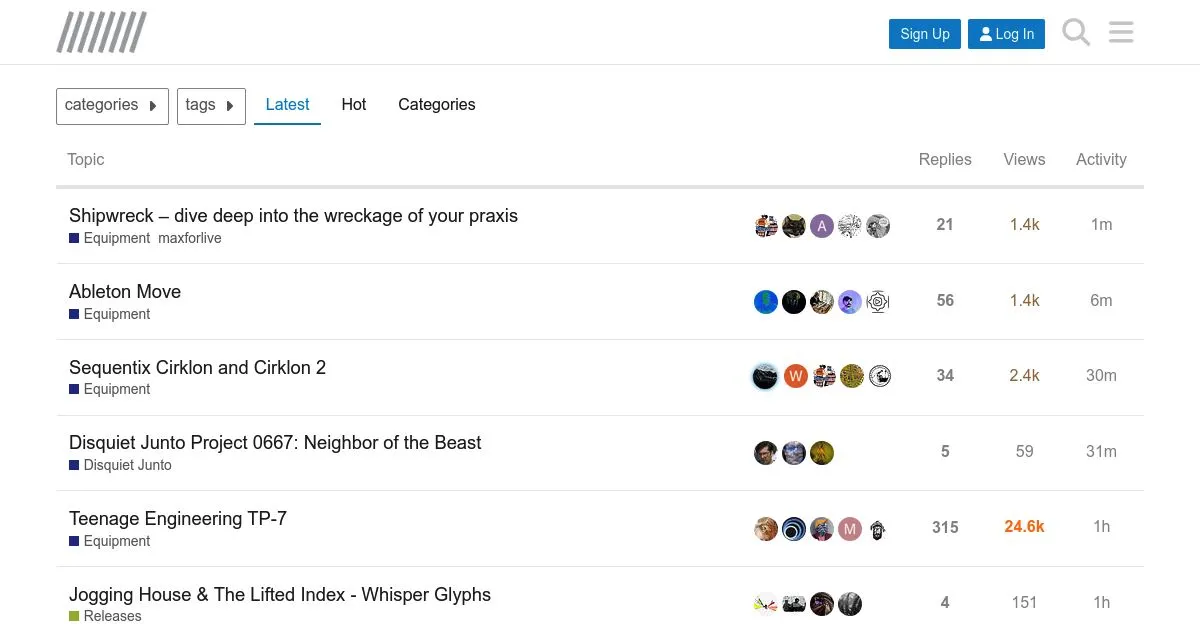The width and height of the screenshot is (1200, 630).
Task: Click the first avatar in Jogging House row
Action: [x=766, y=604]
